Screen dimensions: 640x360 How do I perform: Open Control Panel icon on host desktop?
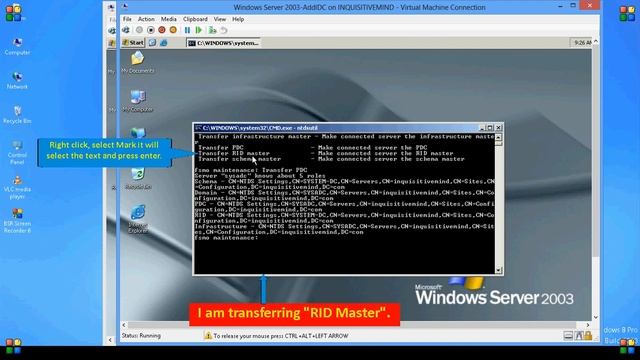(x=17, y=152)
